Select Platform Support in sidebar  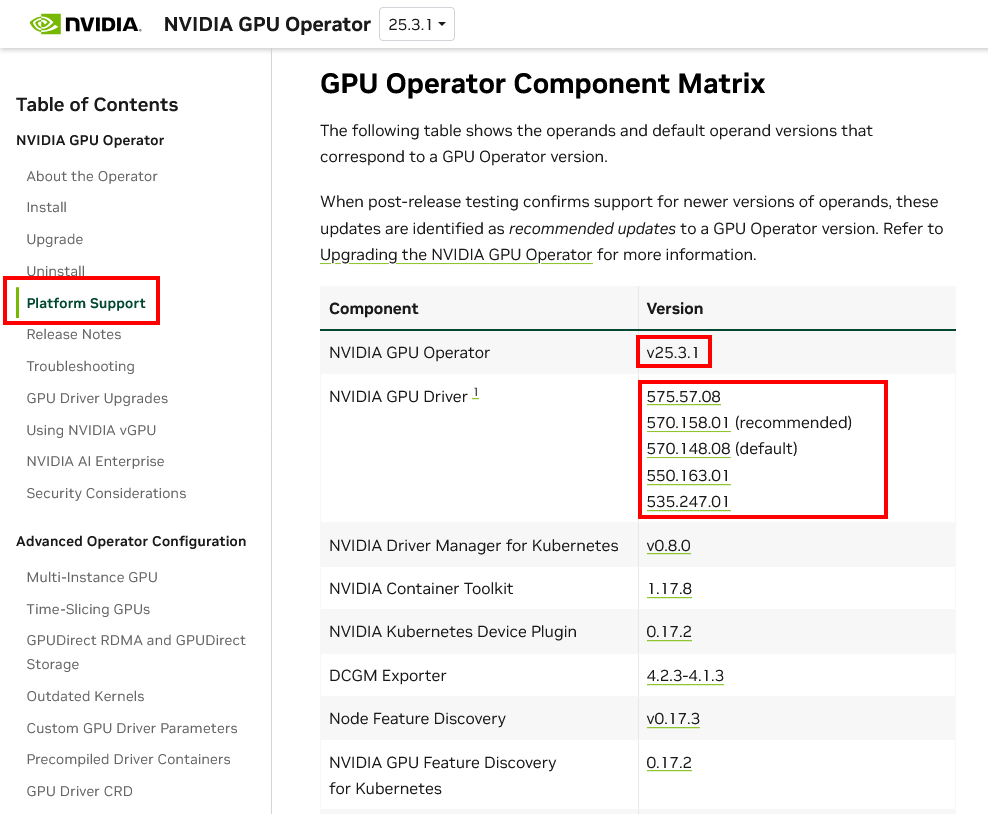pyautogui.click(x=86, y=303)
